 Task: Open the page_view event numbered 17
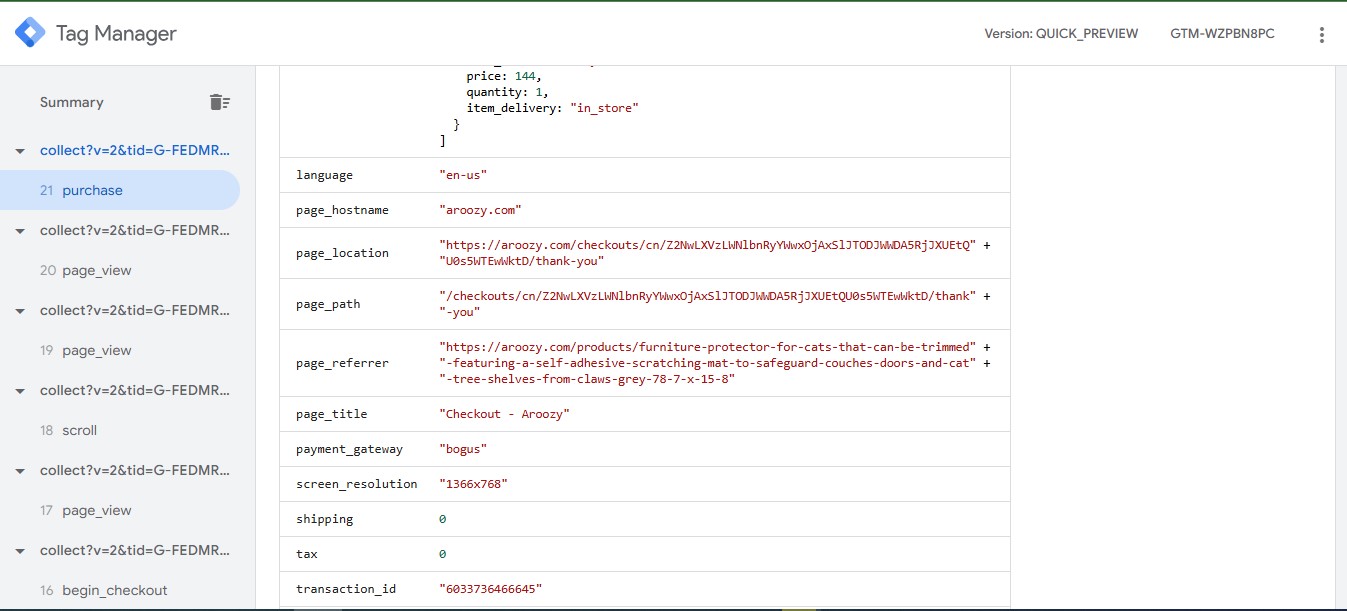[x=96, y=510]
